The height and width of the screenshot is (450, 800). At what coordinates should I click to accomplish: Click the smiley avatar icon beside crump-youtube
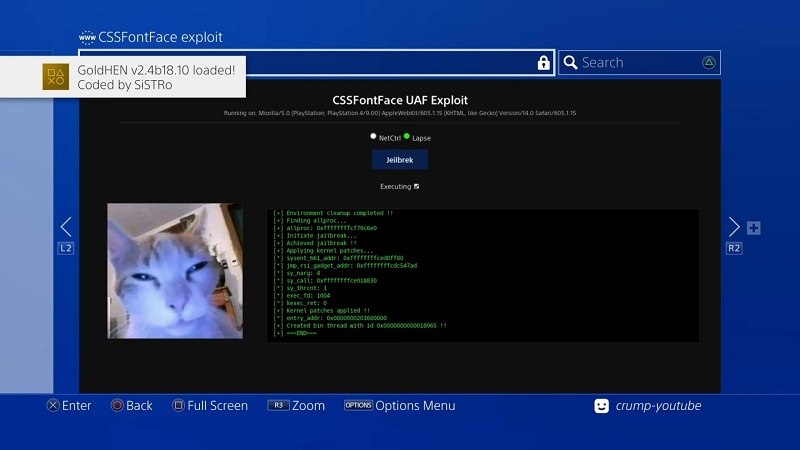pos(602,406)
